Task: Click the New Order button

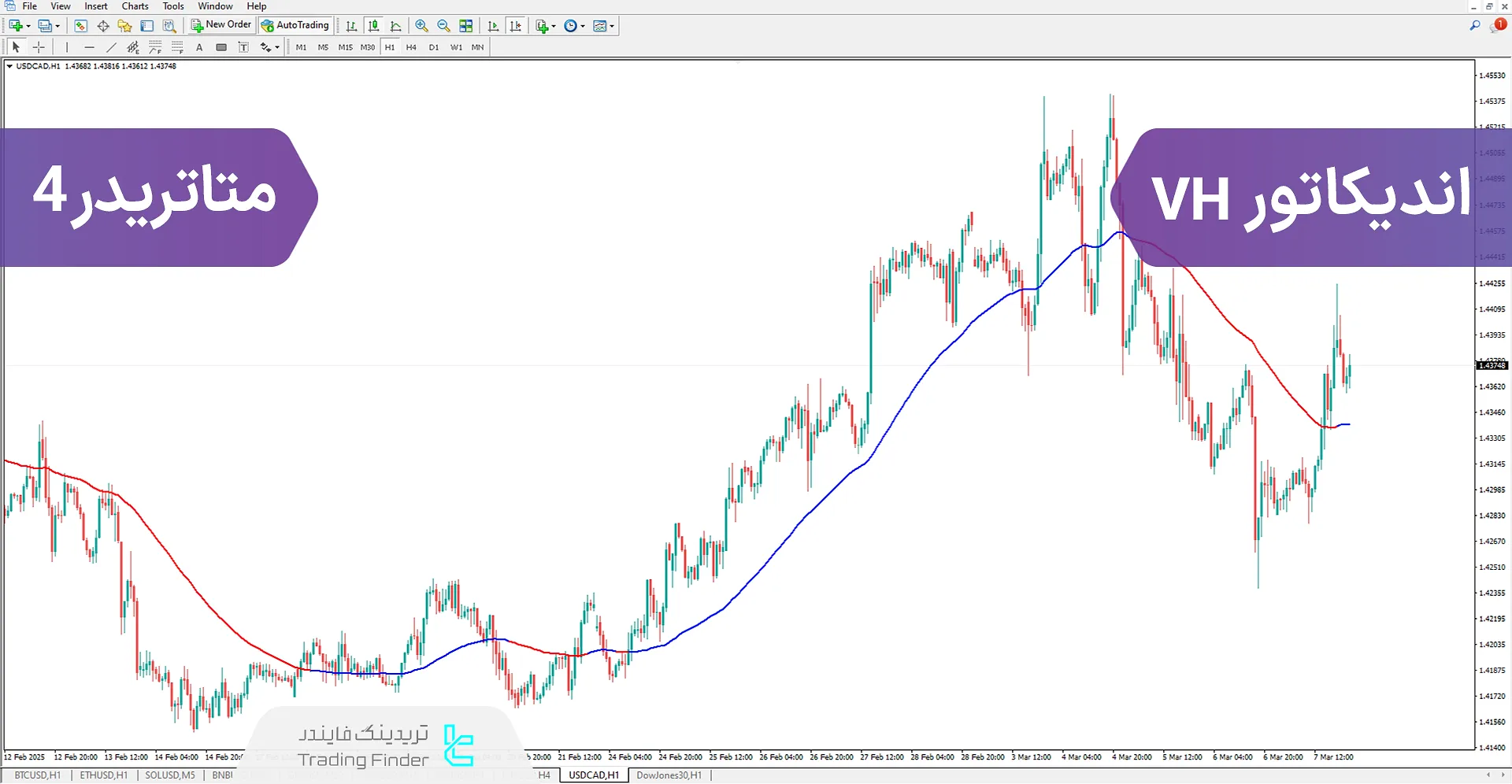Action: (x=221, y=25)
